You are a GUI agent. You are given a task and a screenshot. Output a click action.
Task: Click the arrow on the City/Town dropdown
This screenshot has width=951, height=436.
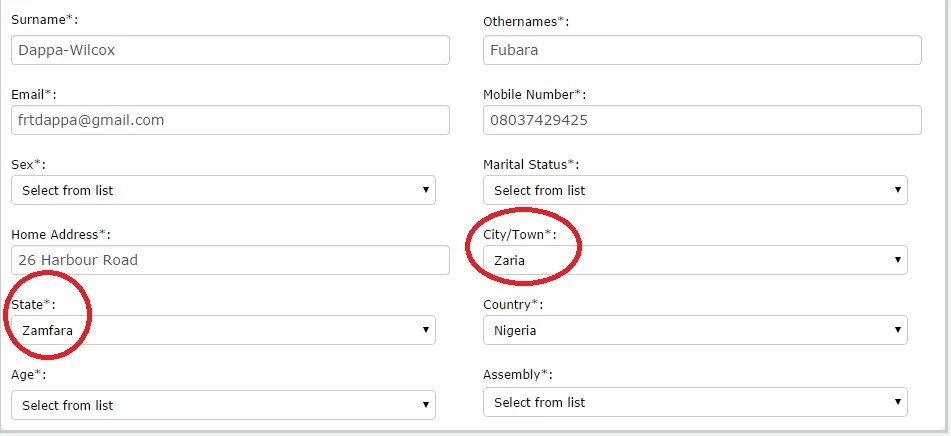point(898,260)
